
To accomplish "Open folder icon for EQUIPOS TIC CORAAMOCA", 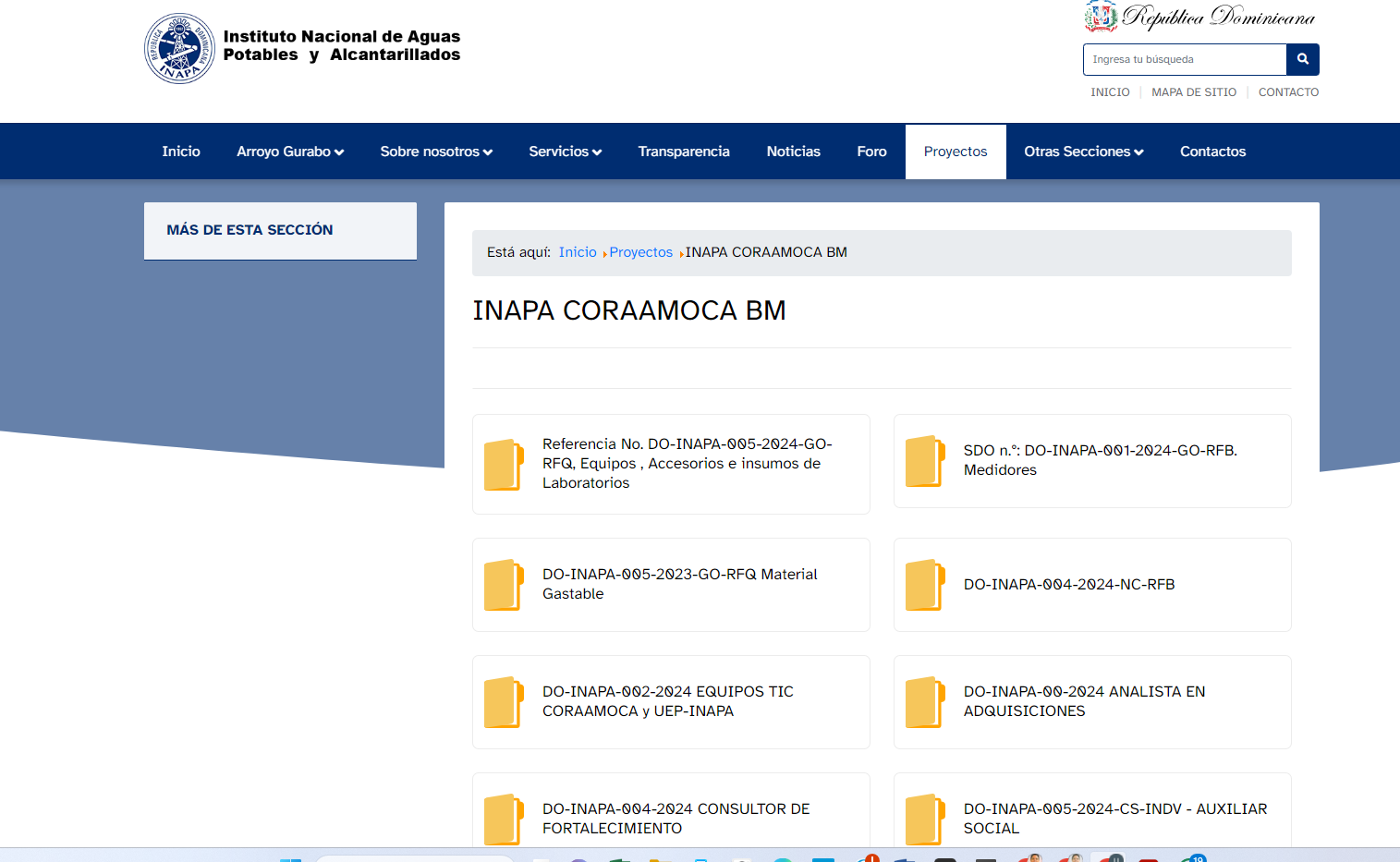I will coord(504,702).
